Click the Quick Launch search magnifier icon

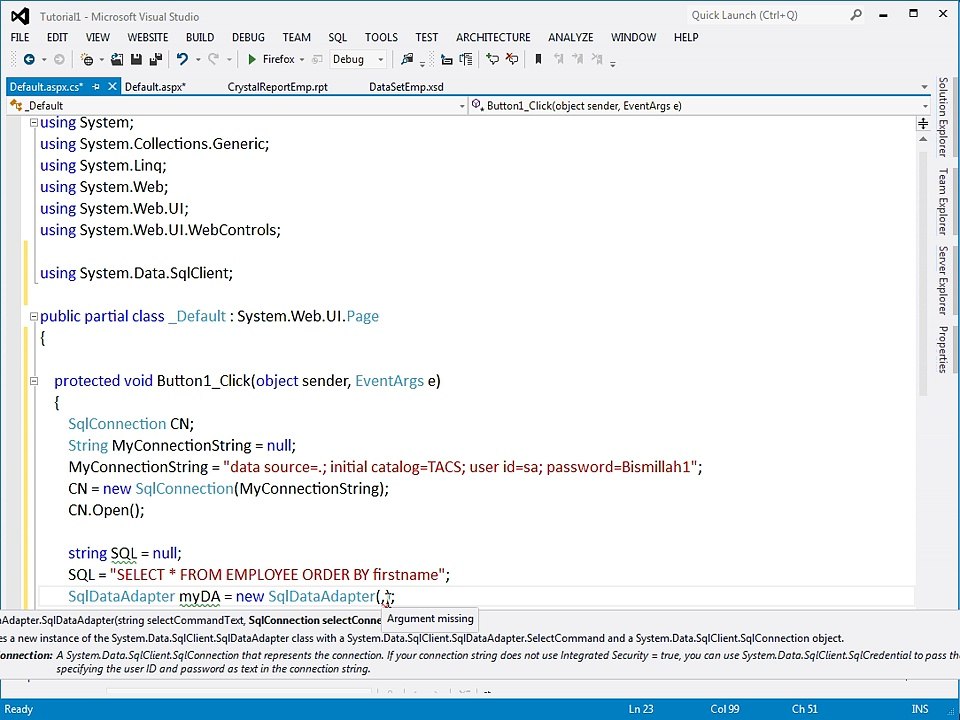pyautogui.click(x=856, y=15)
